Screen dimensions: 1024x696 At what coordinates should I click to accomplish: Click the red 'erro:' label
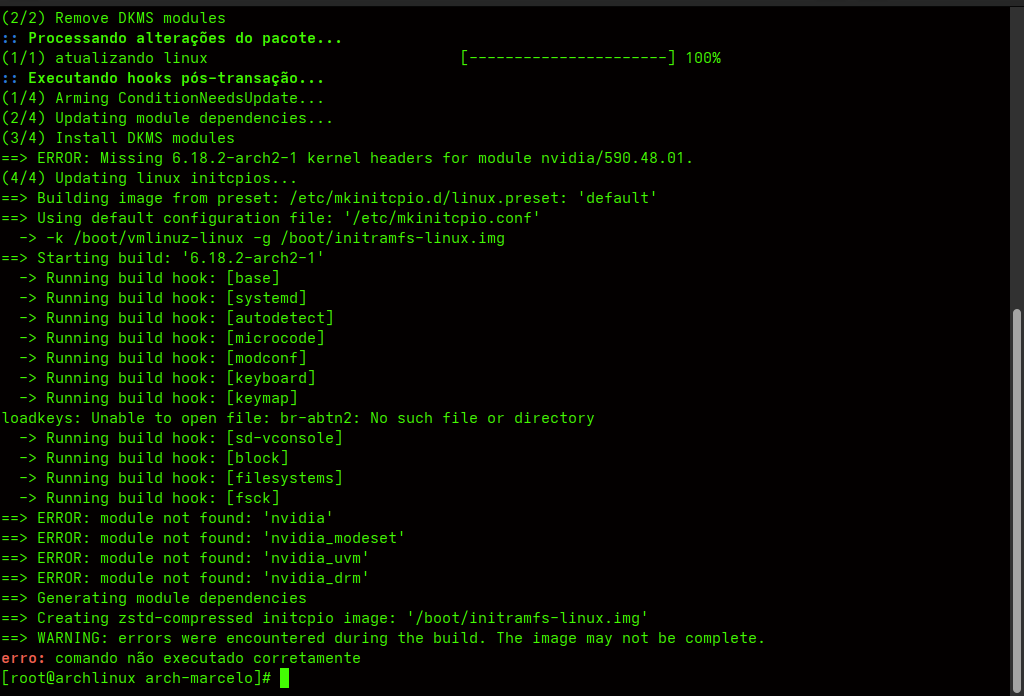pos(24,658)
